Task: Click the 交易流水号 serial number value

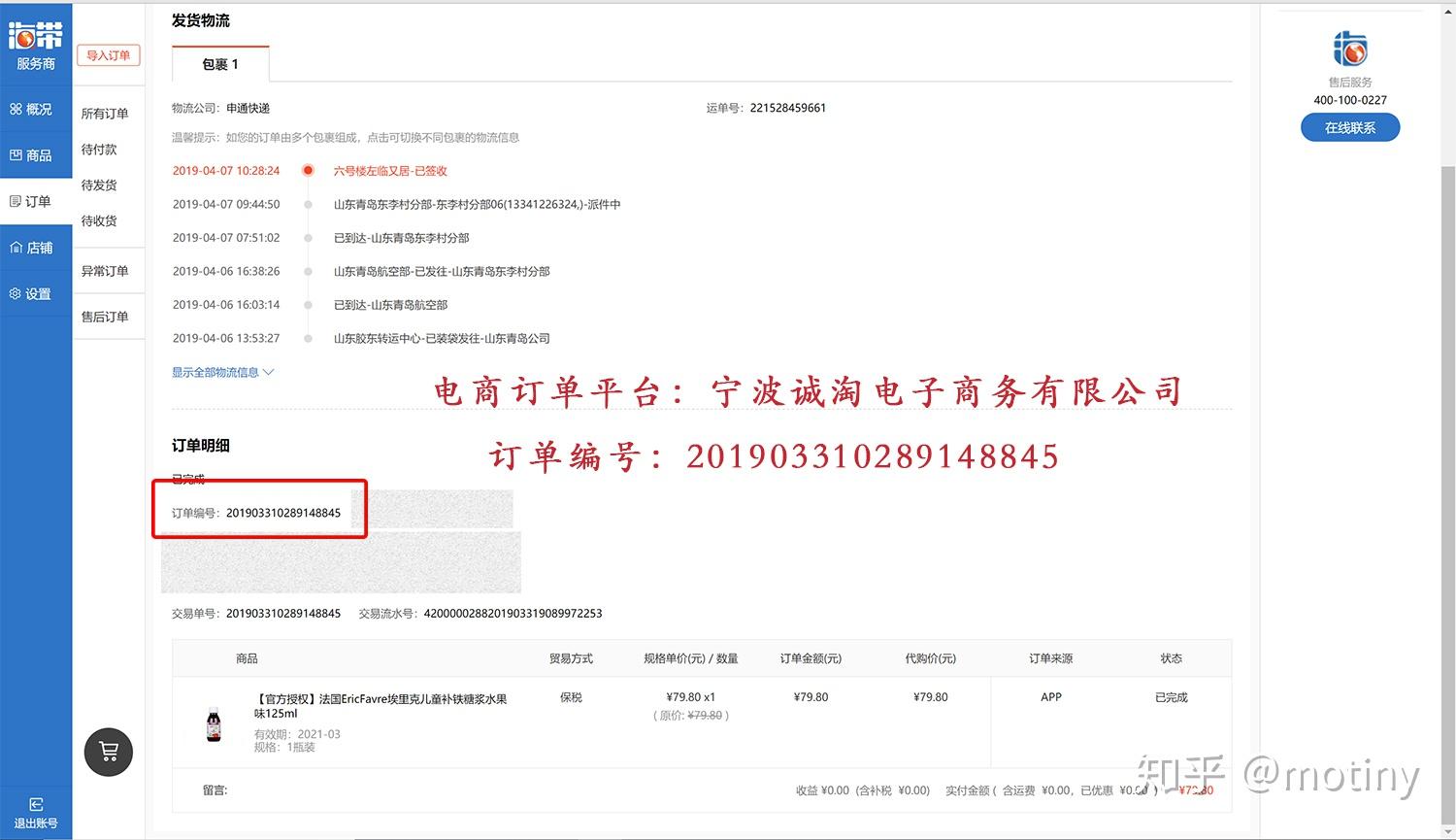Action: pos(513,614)
